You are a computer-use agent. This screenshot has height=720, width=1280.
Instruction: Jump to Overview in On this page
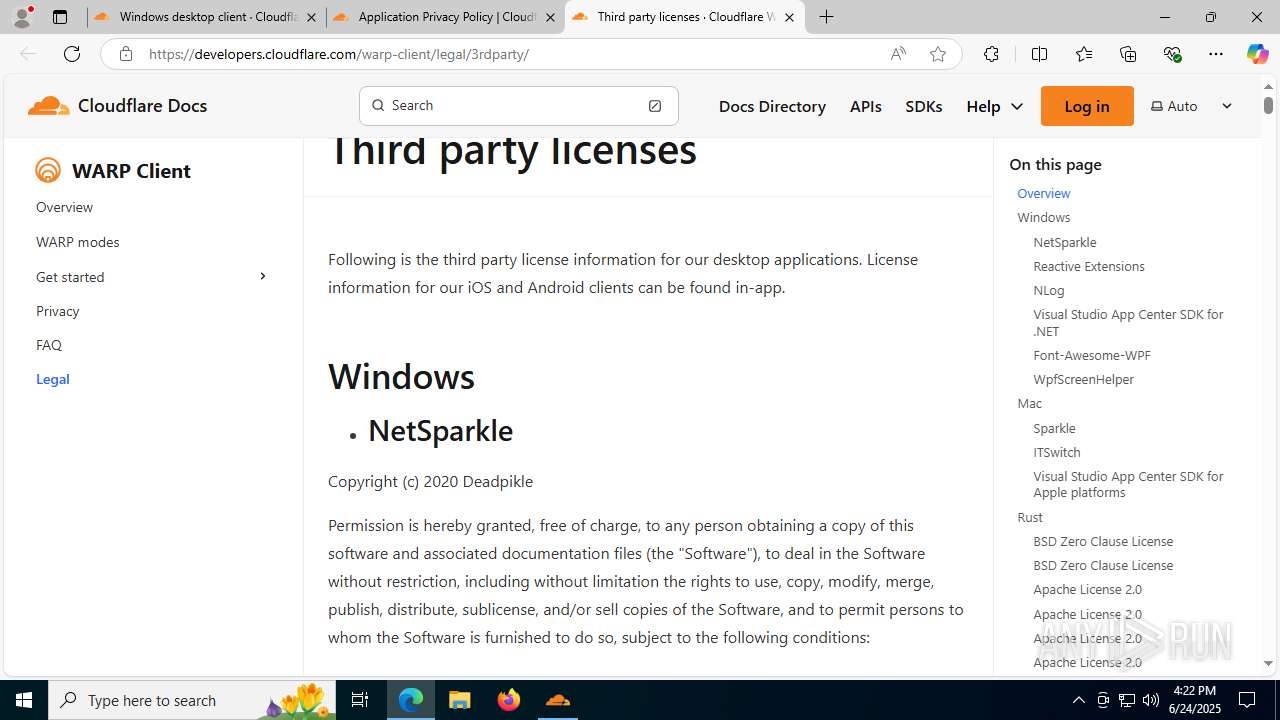tap(1043, 193)
